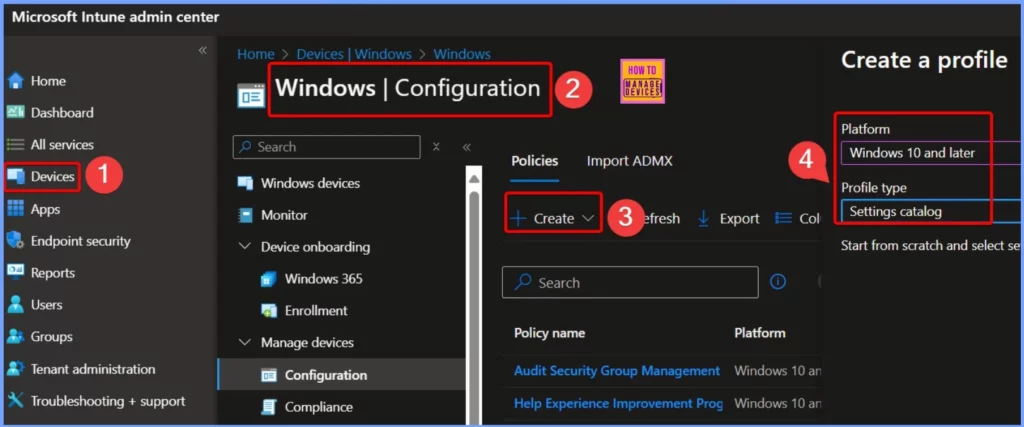
Task: Click the Endpoint security menu label
Action: 81,241
